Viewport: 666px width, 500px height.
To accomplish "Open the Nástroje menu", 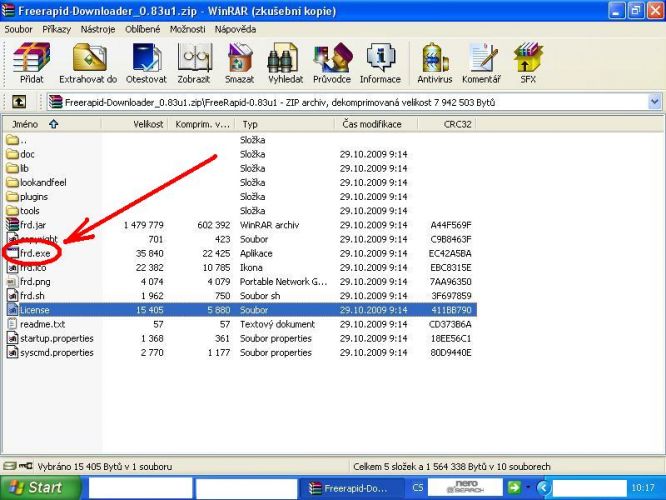I will (98, 29).
